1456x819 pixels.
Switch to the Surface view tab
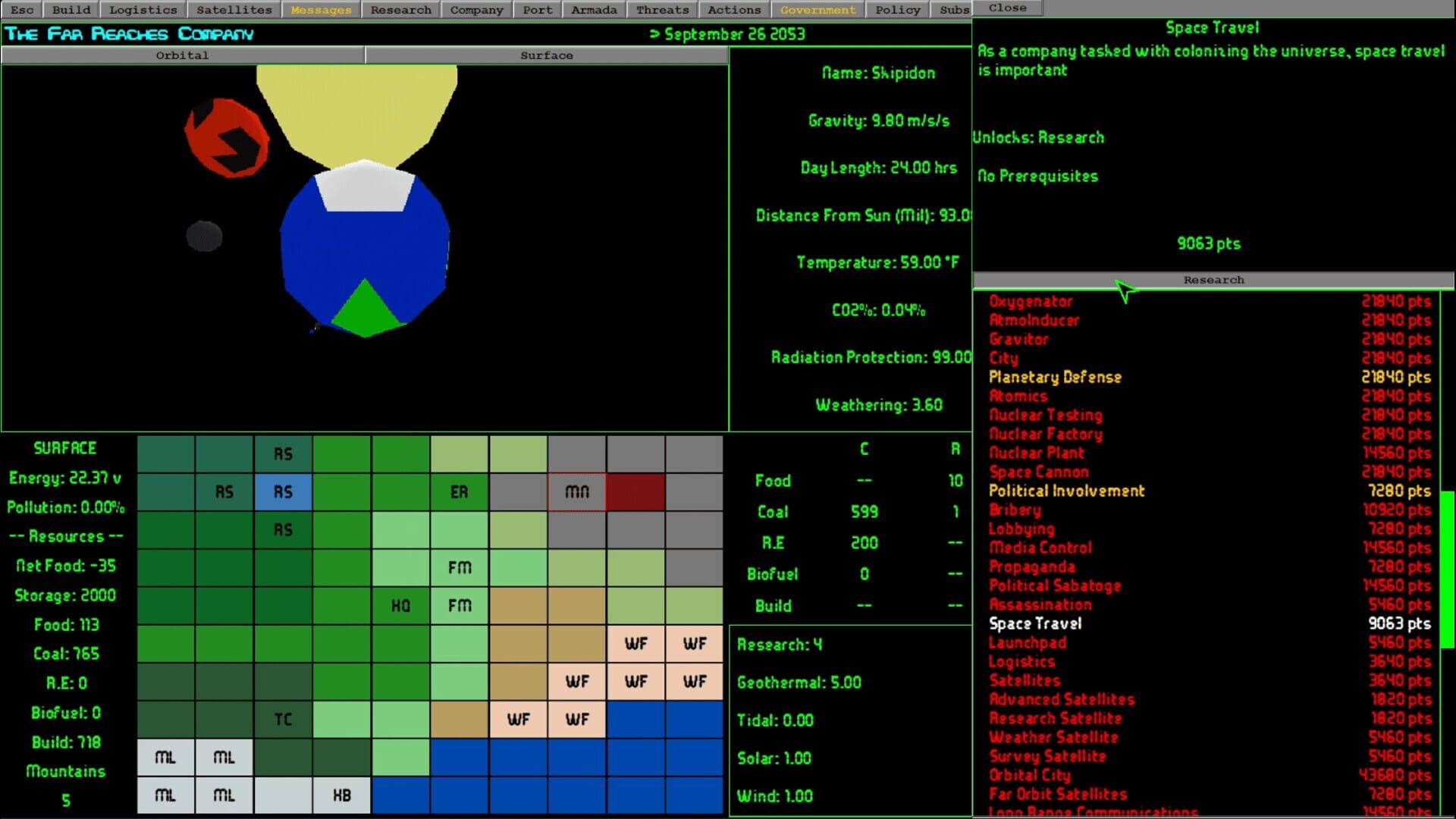pyautogui.click(x=546, y=55)
